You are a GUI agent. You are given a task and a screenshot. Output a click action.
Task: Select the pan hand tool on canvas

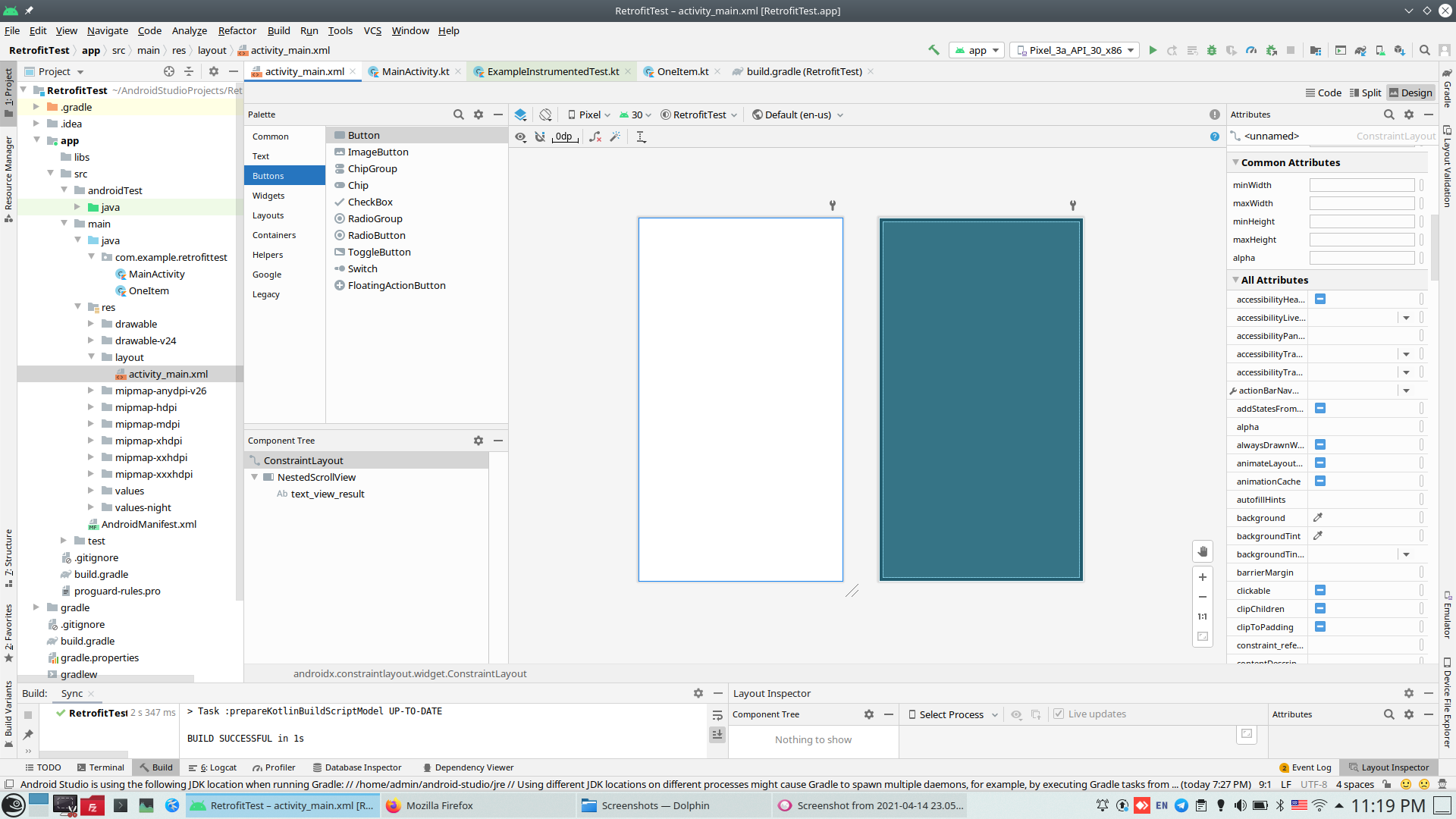coord(1203,551)
